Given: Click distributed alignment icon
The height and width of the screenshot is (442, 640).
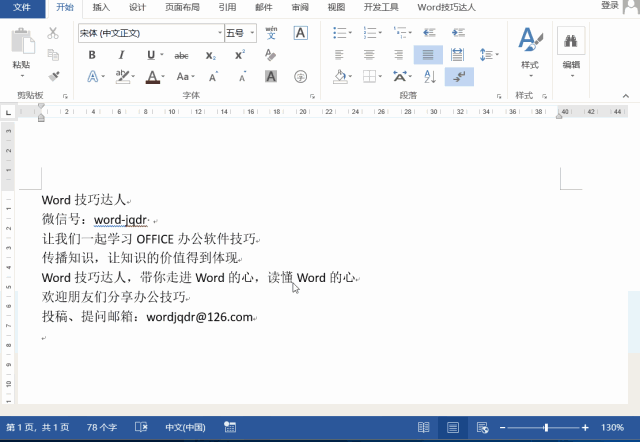Looking at the screenshot, I should [458, 54].
